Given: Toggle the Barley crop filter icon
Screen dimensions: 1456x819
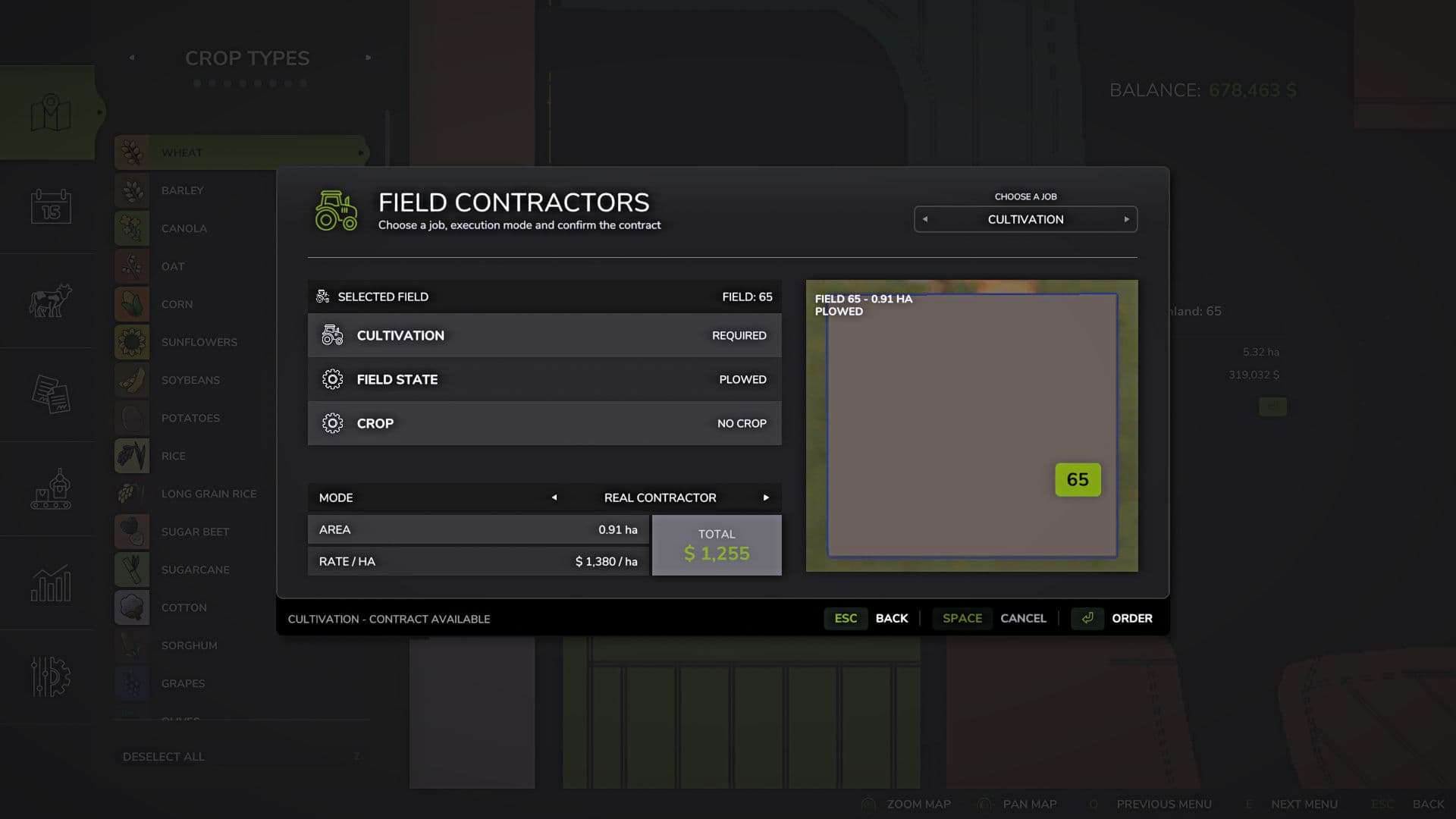Looking at the screenshot, I should tap(132, 190).
